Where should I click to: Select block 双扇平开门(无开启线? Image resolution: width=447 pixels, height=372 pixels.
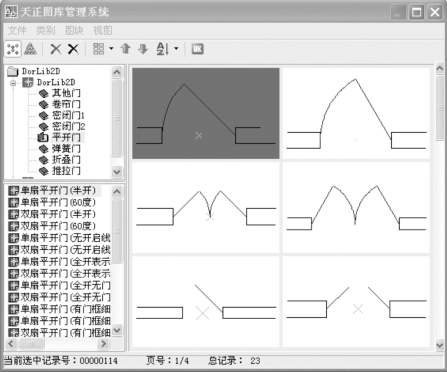click(x=59, y=250)
